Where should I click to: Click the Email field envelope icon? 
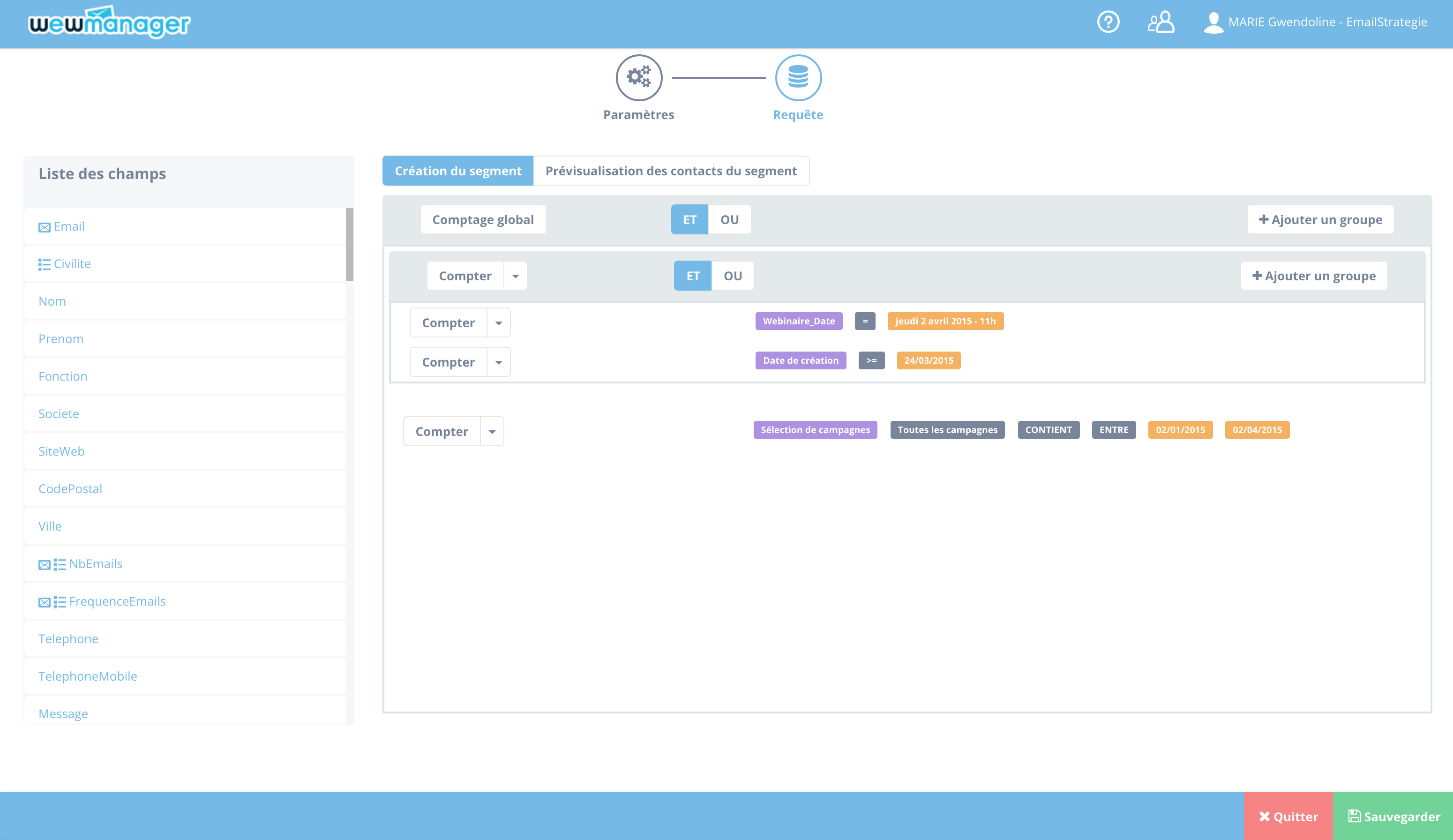[44, 226]
